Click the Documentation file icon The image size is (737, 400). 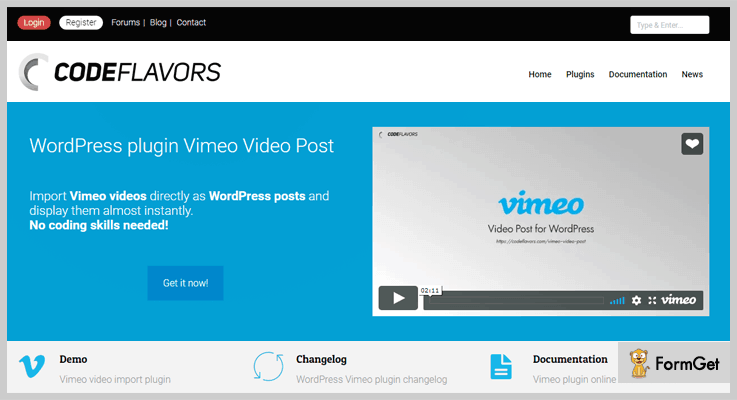(x=501, y=367)
